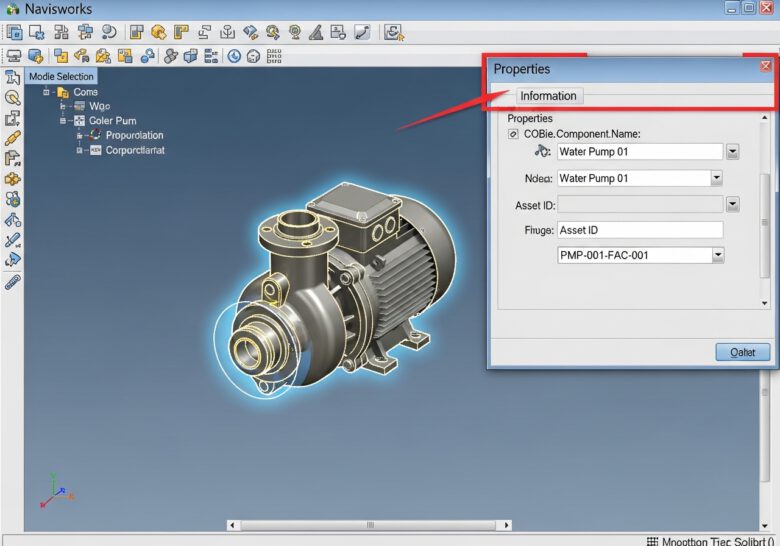
Task: Click the orange gear toolbar icon
Action: pyautogui.click(x=158, y=32)
